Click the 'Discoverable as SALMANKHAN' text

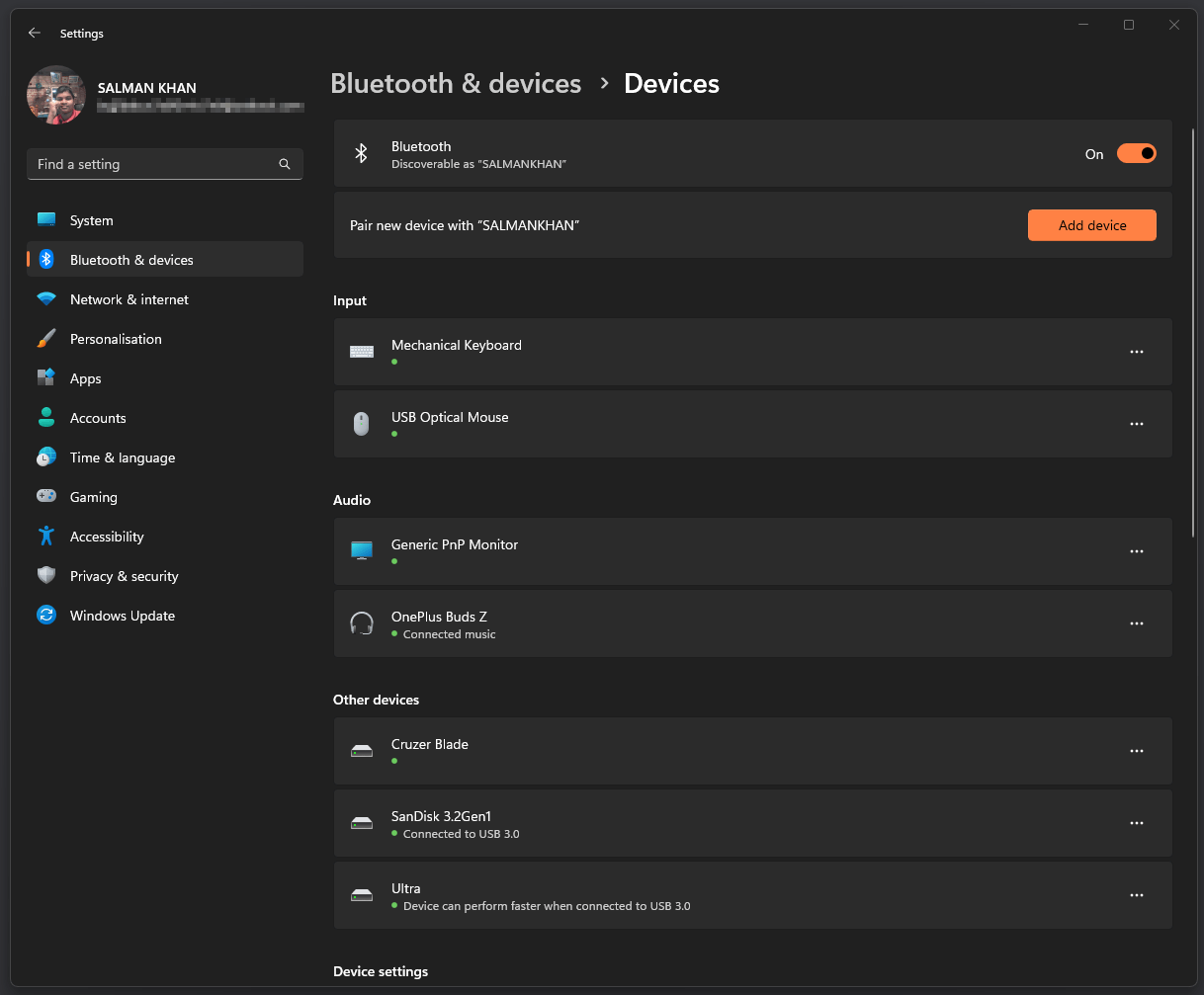click(478, 164)
